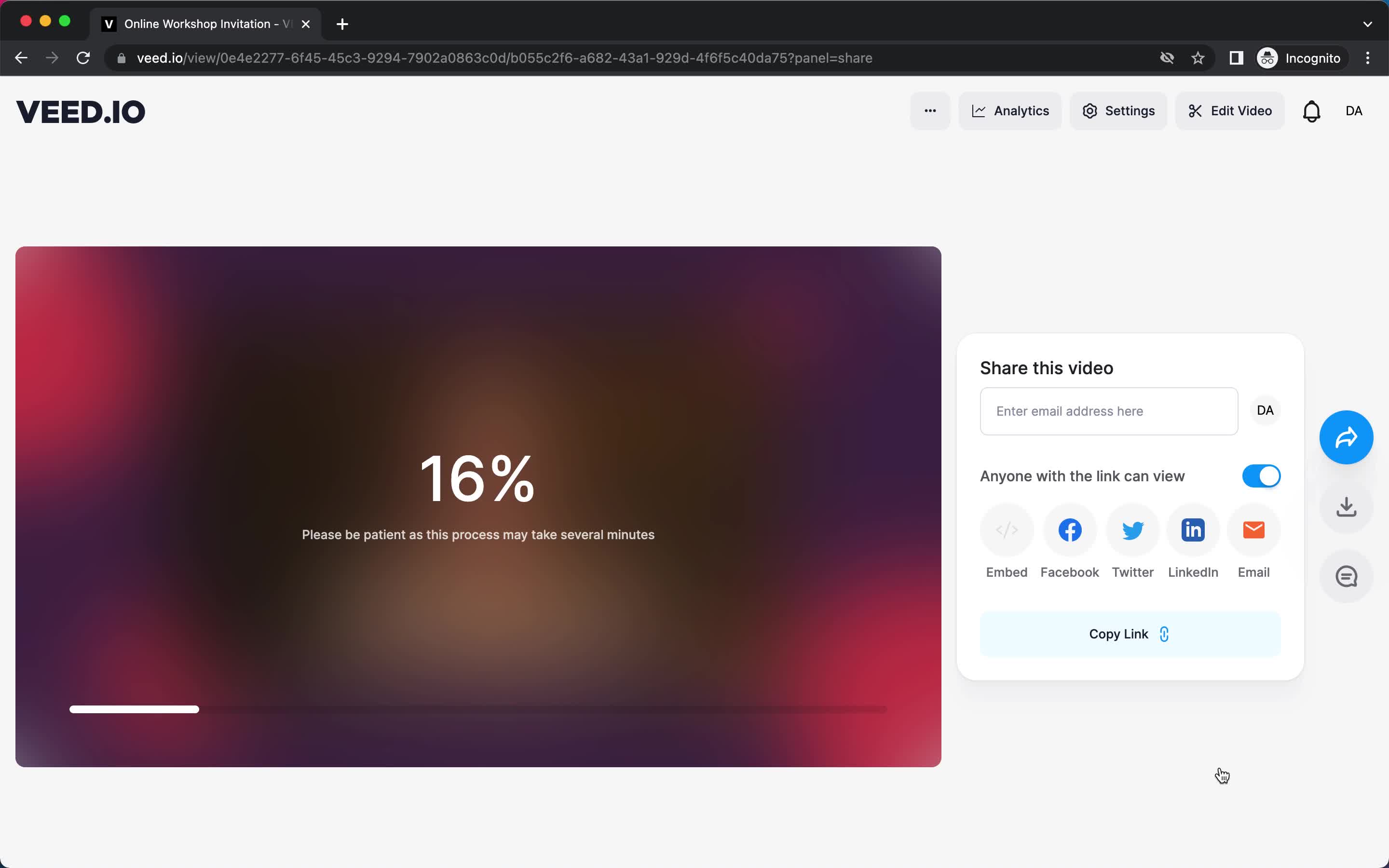Click the Twitter share icon
The image size is (1389, 868).
1132,529
